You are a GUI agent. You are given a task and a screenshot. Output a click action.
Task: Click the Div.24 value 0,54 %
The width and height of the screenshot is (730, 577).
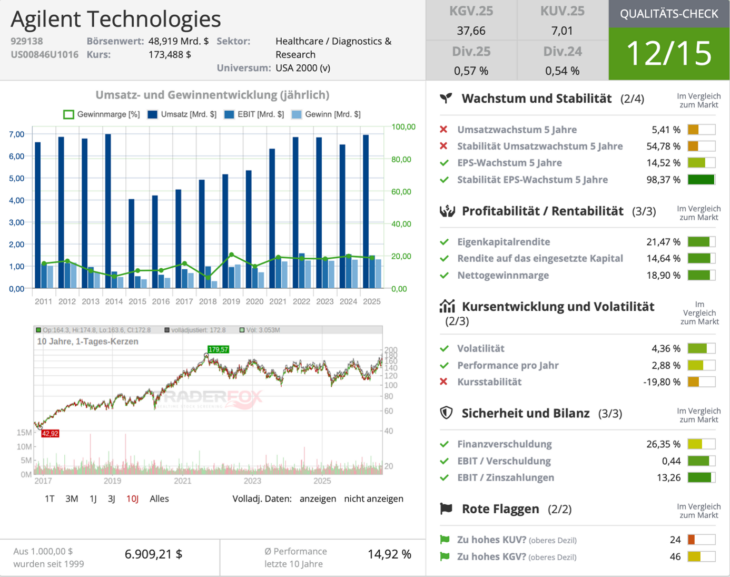coord(562,71)
